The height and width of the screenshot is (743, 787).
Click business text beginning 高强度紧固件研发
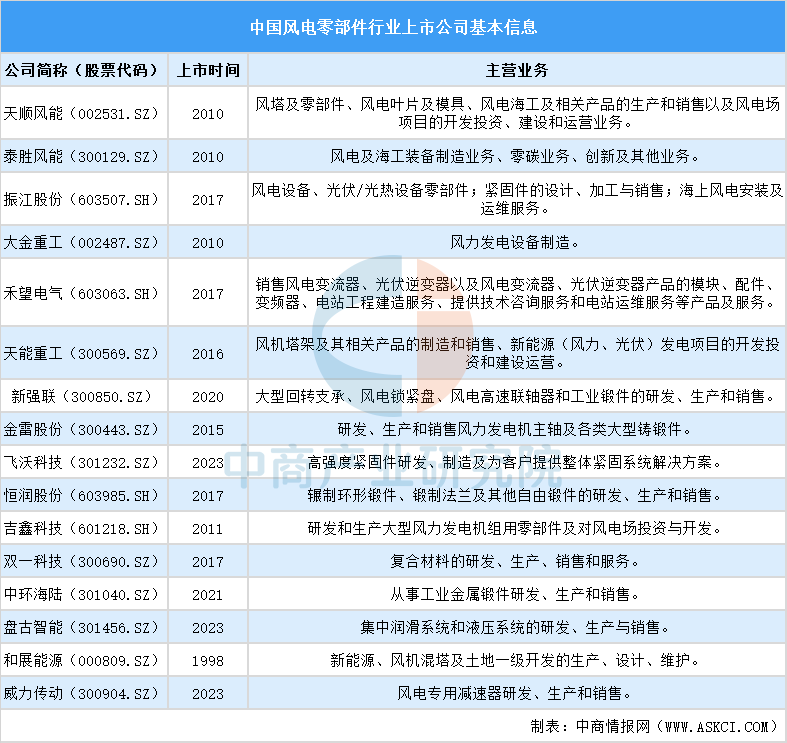pyautogui.click(x=514, y=462)
